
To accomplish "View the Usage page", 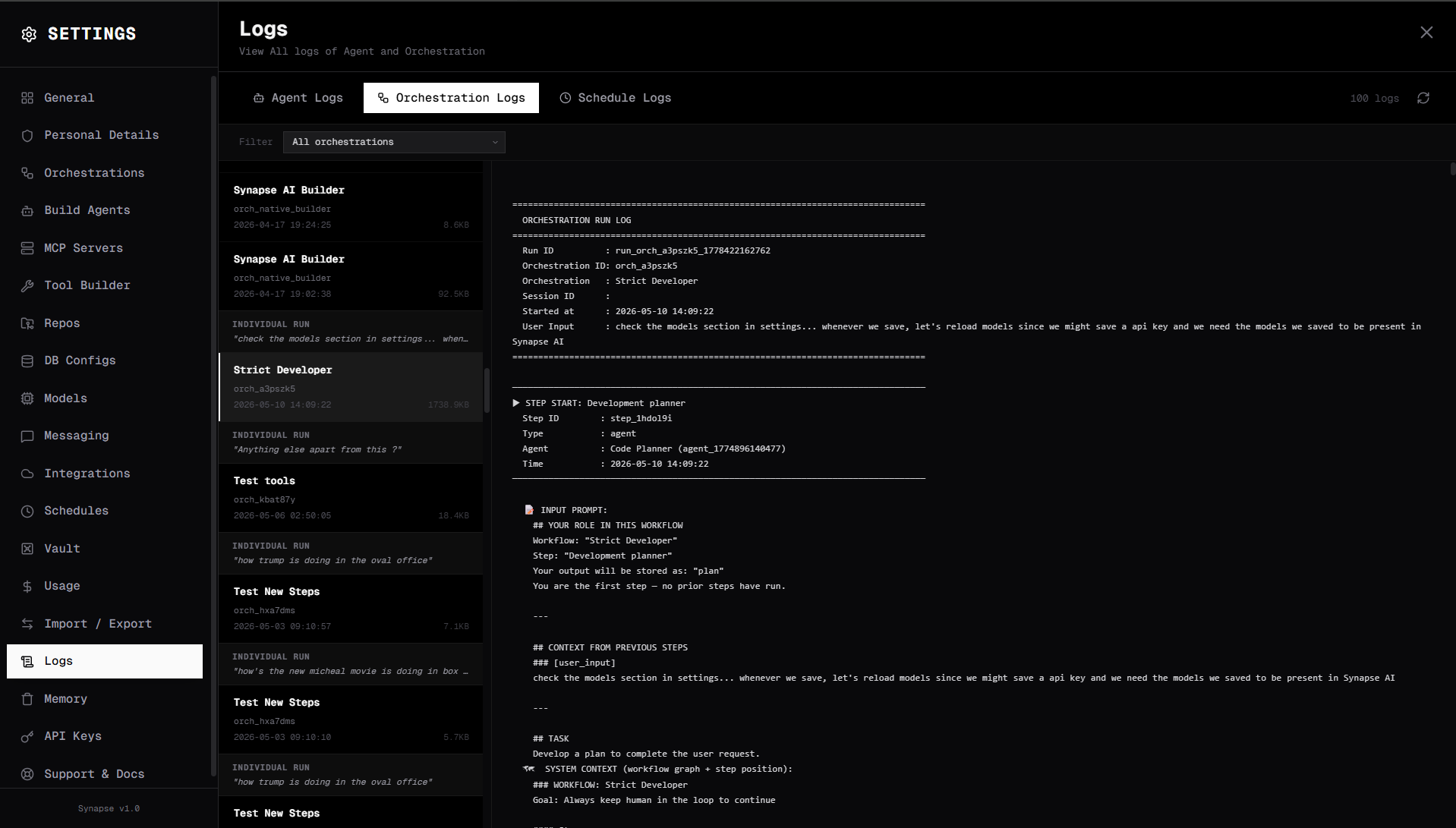I will tap(105, 586).
